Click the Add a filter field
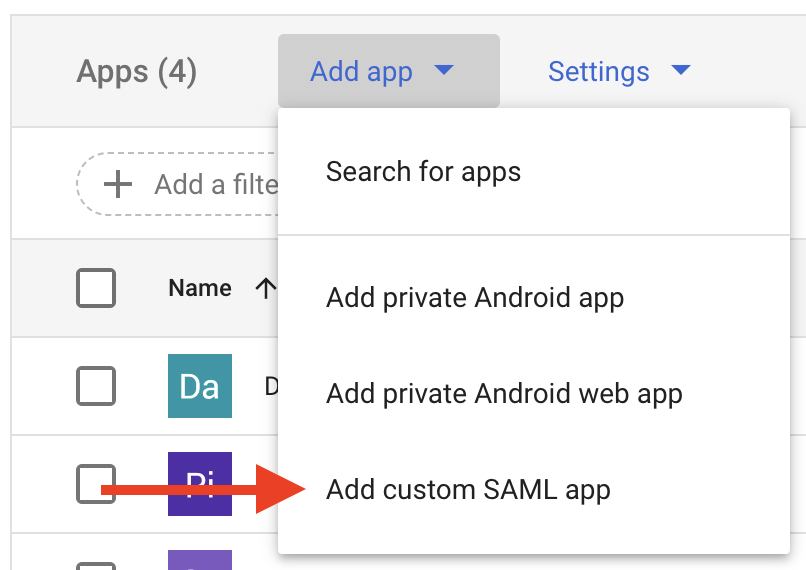The image size is (806, 570). [178, 184]
